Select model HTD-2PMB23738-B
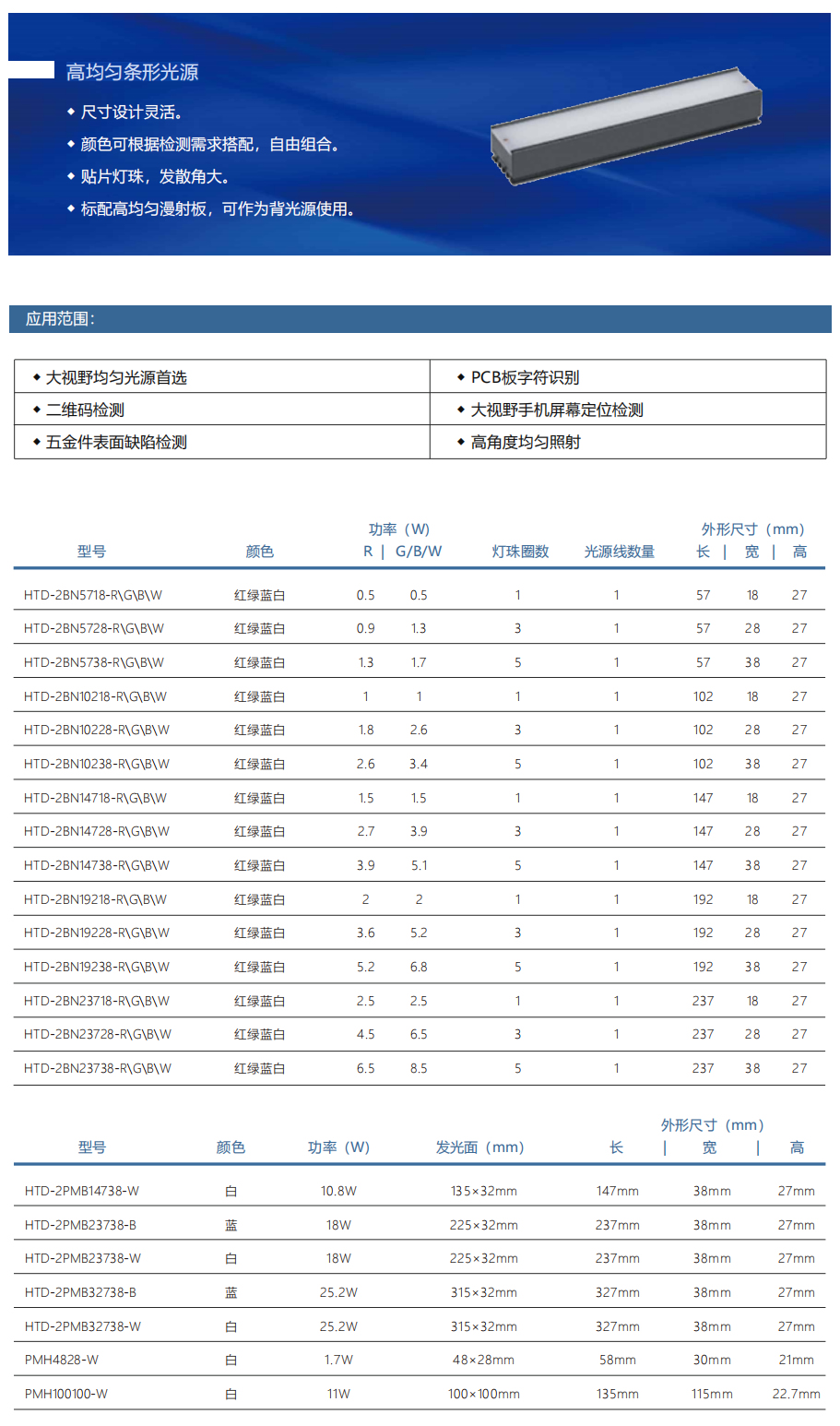 [80, 1225]
